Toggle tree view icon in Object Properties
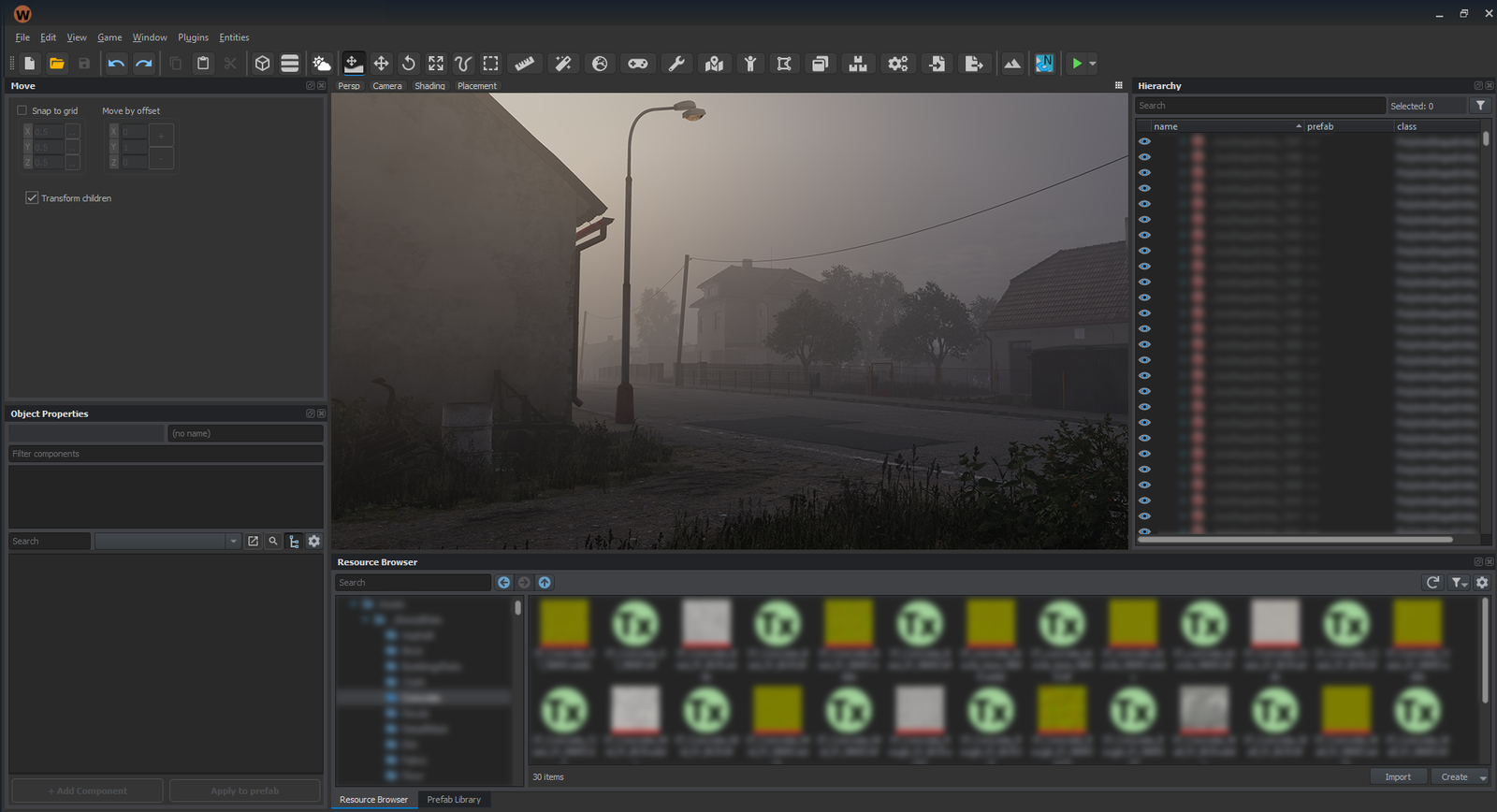This screenshot has width=1497, height=812. pyautogui.click(x=294, y=542)
